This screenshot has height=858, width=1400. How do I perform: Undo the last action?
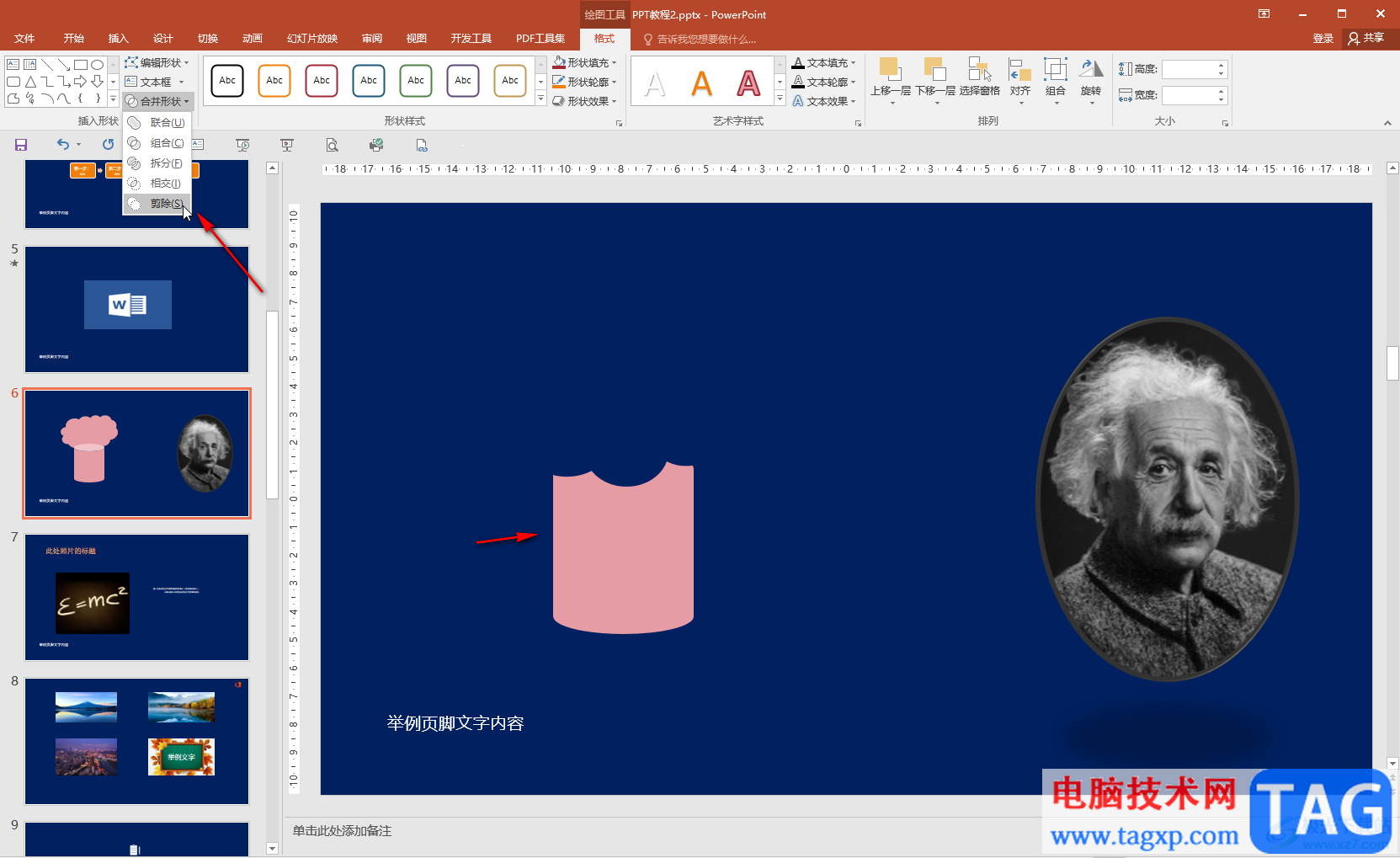tap(63, 145)
